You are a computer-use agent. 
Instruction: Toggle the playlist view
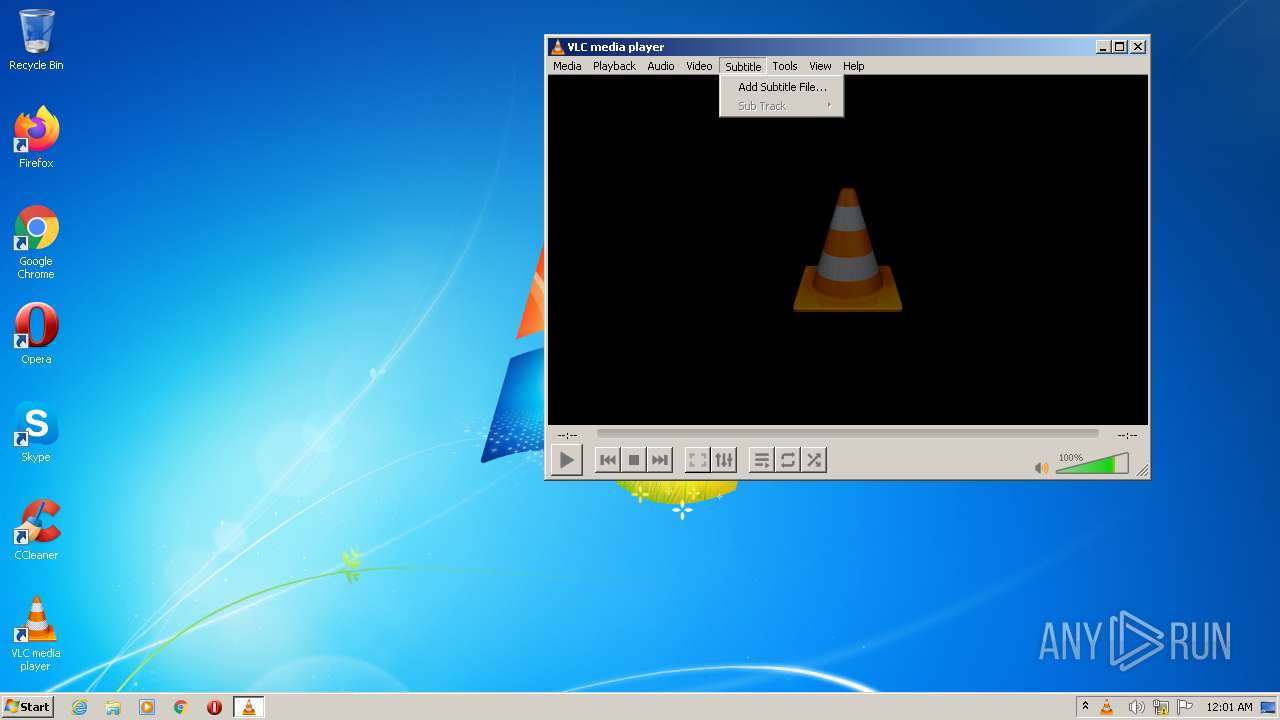click(x=762, y=460)
